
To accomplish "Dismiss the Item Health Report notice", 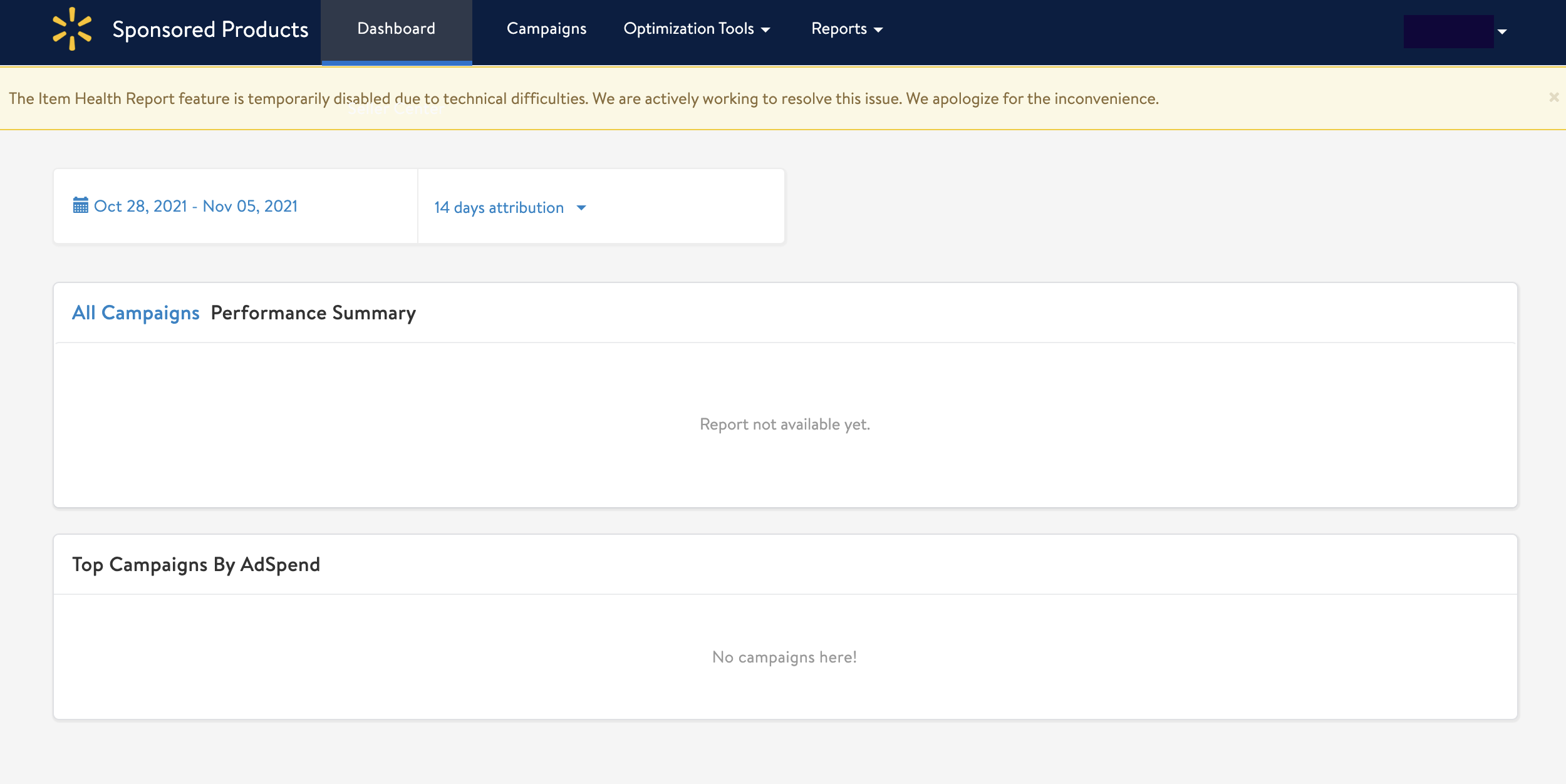I will [x=1554, y=97].
